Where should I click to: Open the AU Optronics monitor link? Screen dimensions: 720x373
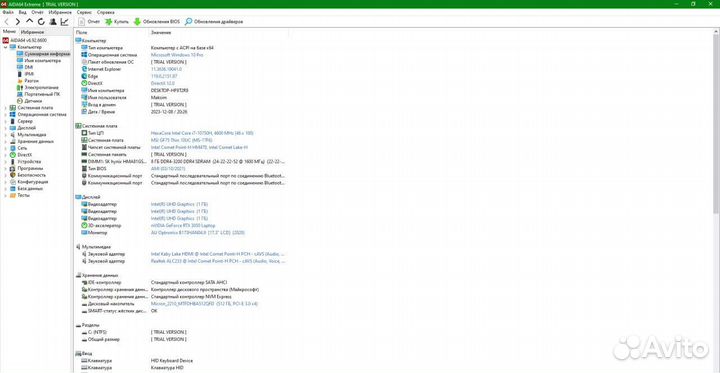pos(198,233)
